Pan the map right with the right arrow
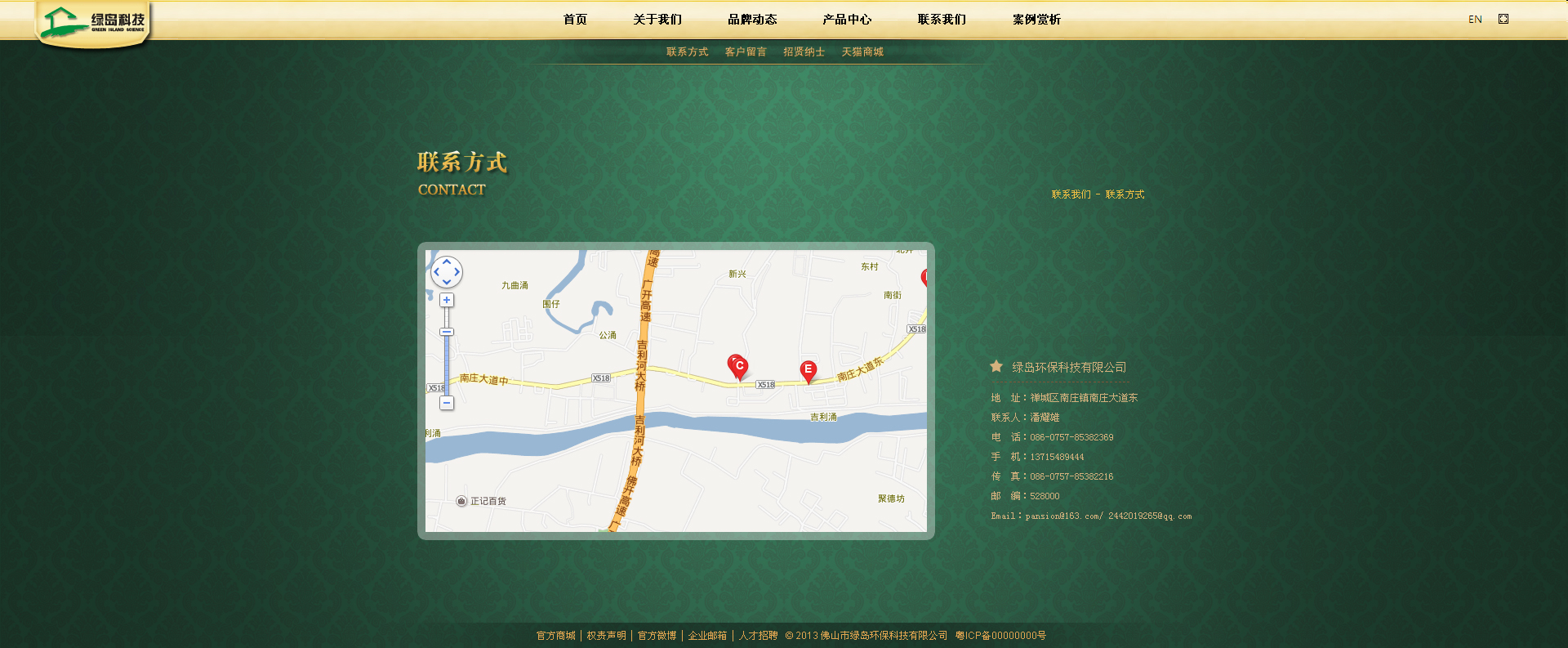The width and height of the screenshot is (1568, 648). [457, 272]
